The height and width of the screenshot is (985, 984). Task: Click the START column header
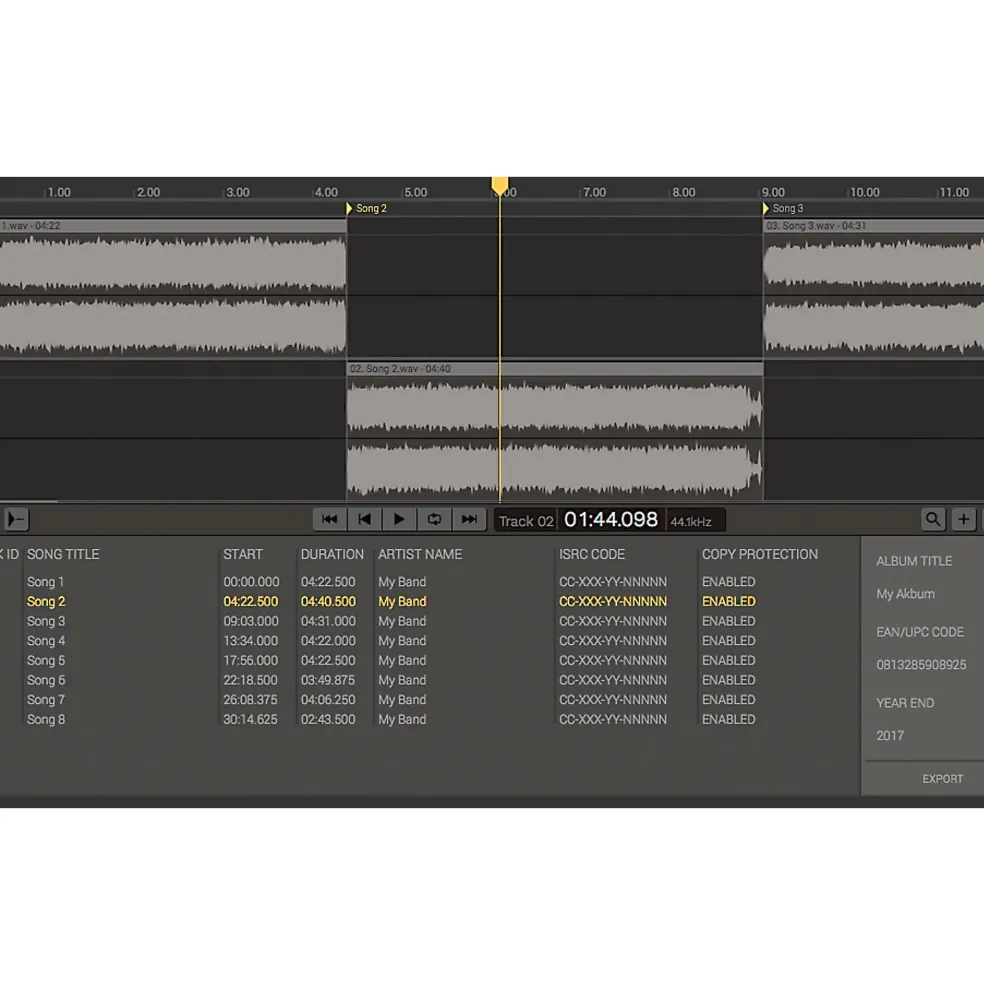point(243,554)
